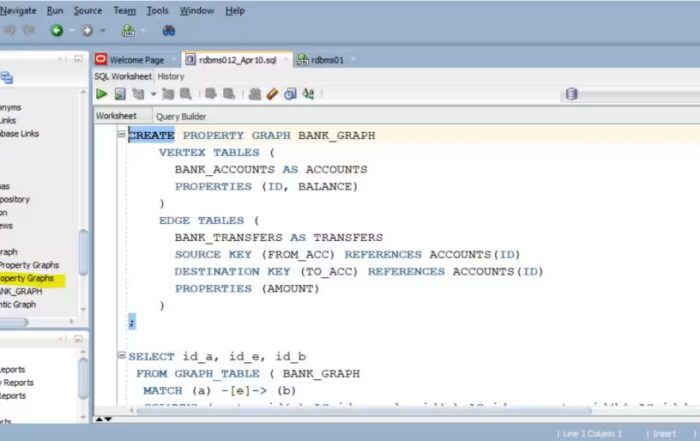Click the Undo arrow in main toolbar
This screenshot has width=700, height=441.
10,30
